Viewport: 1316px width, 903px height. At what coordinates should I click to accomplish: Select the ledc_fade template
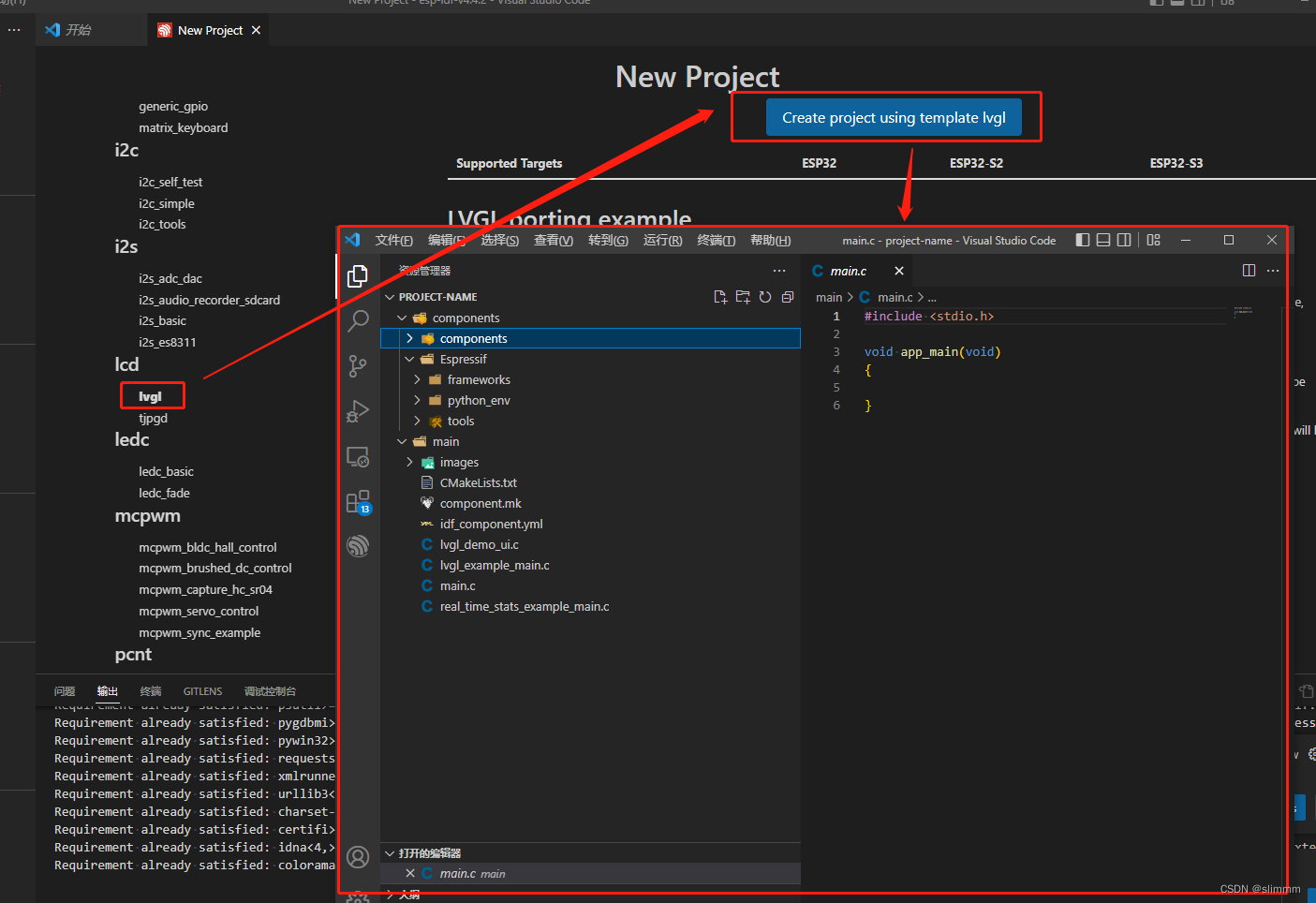(x=164, y=493)
